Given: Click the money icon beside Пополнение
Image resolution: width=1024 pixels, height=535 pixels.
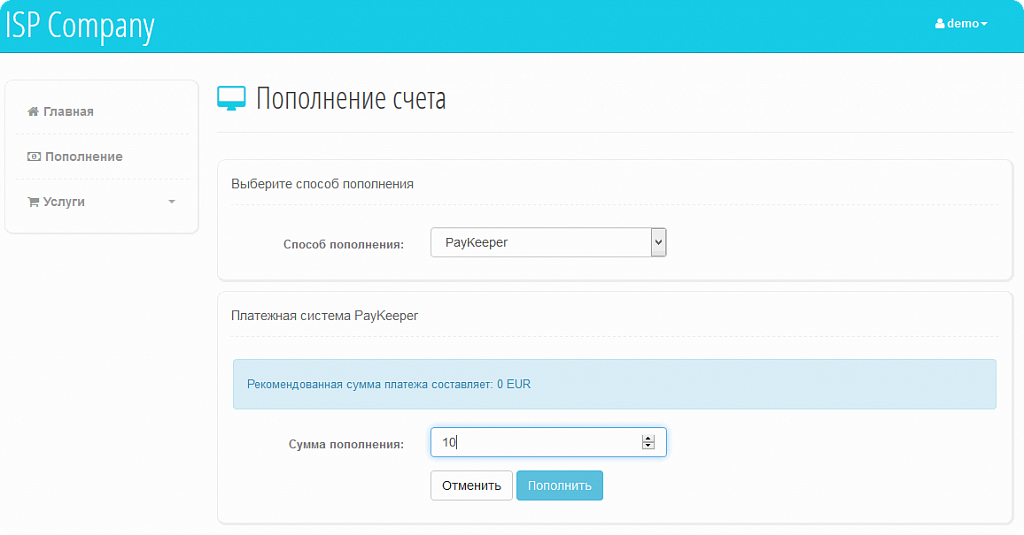Looking at the screenshot, I should (x=34, y=157).
